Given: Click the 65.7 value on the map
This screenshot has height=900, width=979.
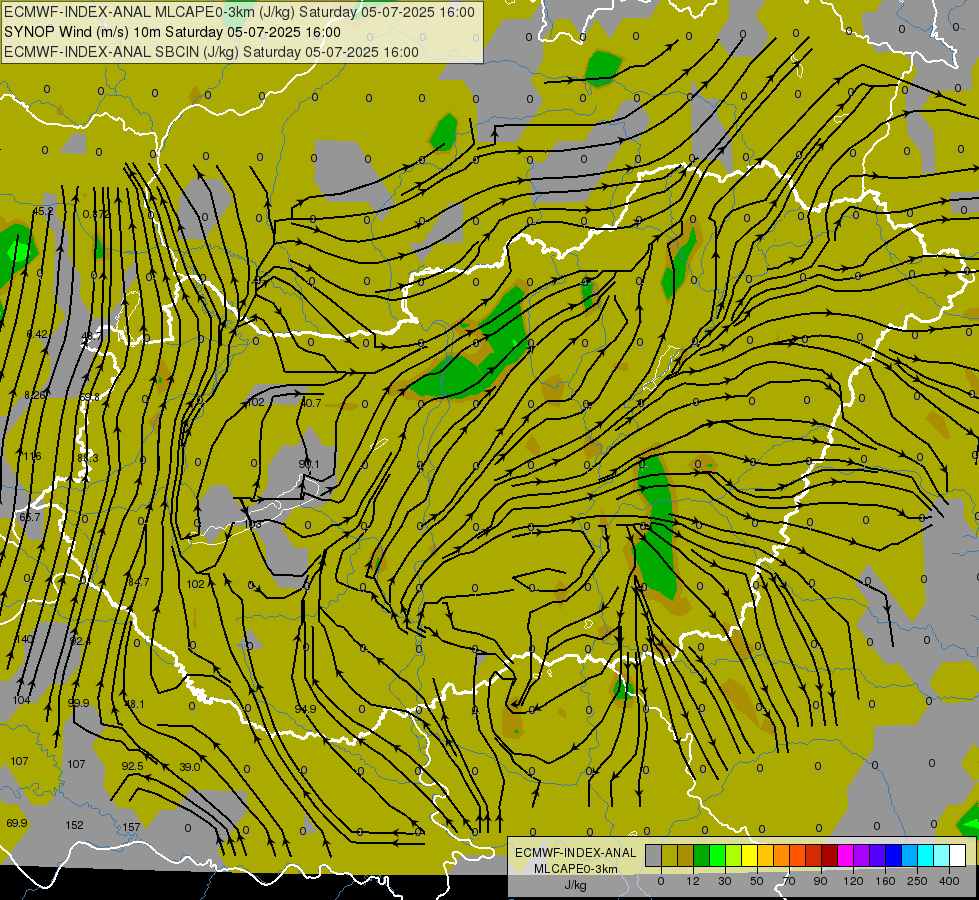Looking at the screenshot, I should point(29,517).
